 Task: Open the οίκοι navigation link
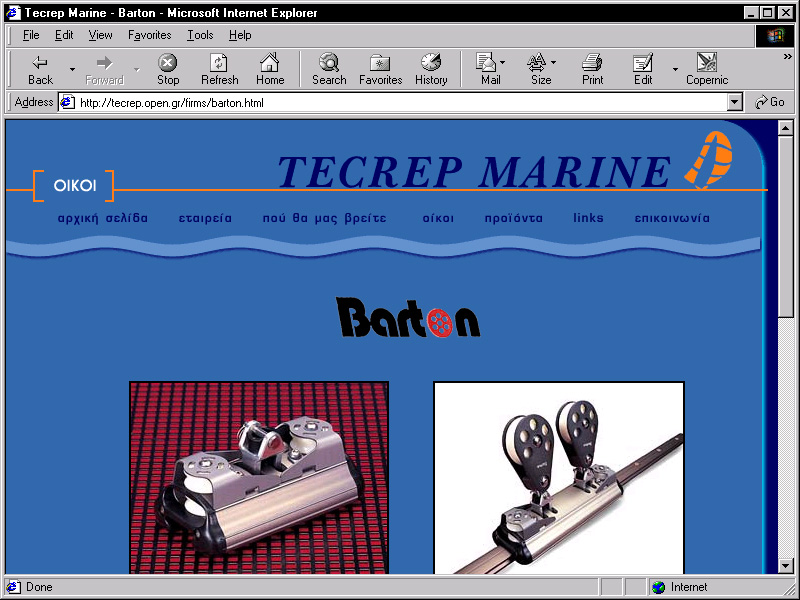[x=438, y=218]
